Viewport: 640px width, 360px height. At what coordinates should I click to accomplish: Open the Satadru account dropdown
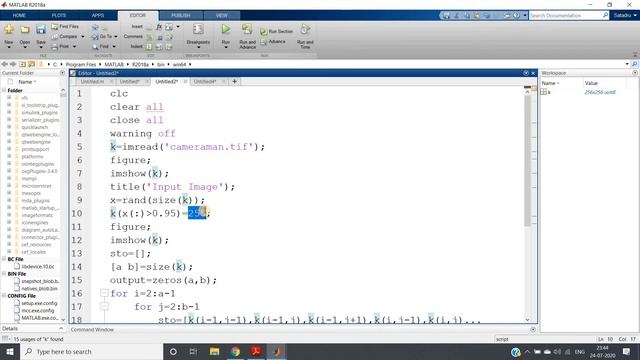625,16
